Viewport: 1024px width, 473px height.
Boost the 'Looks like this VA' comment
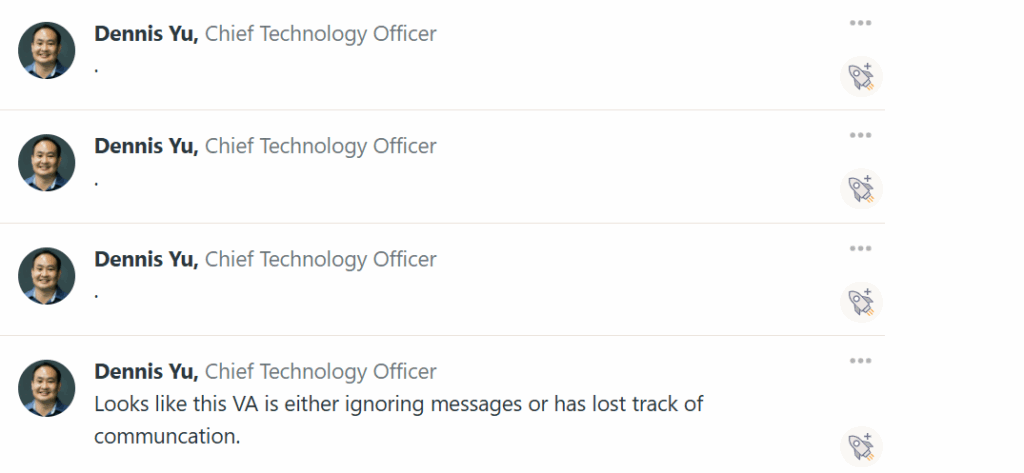pos(861,447)
